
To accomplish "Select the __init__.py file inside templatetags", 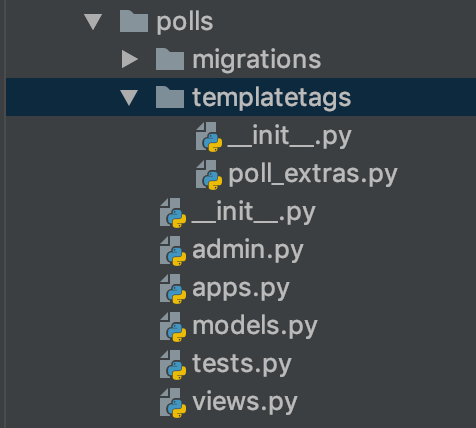I will pos(289,136).
